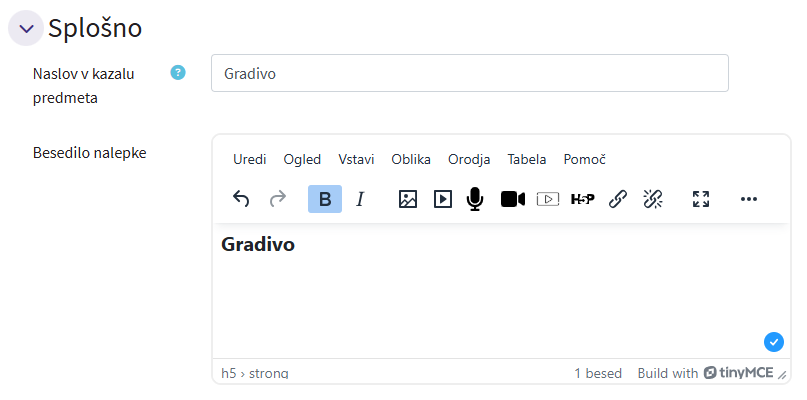Insert an image via toolbar icon
Screen dimensions: 807x400
click(407, 199)
